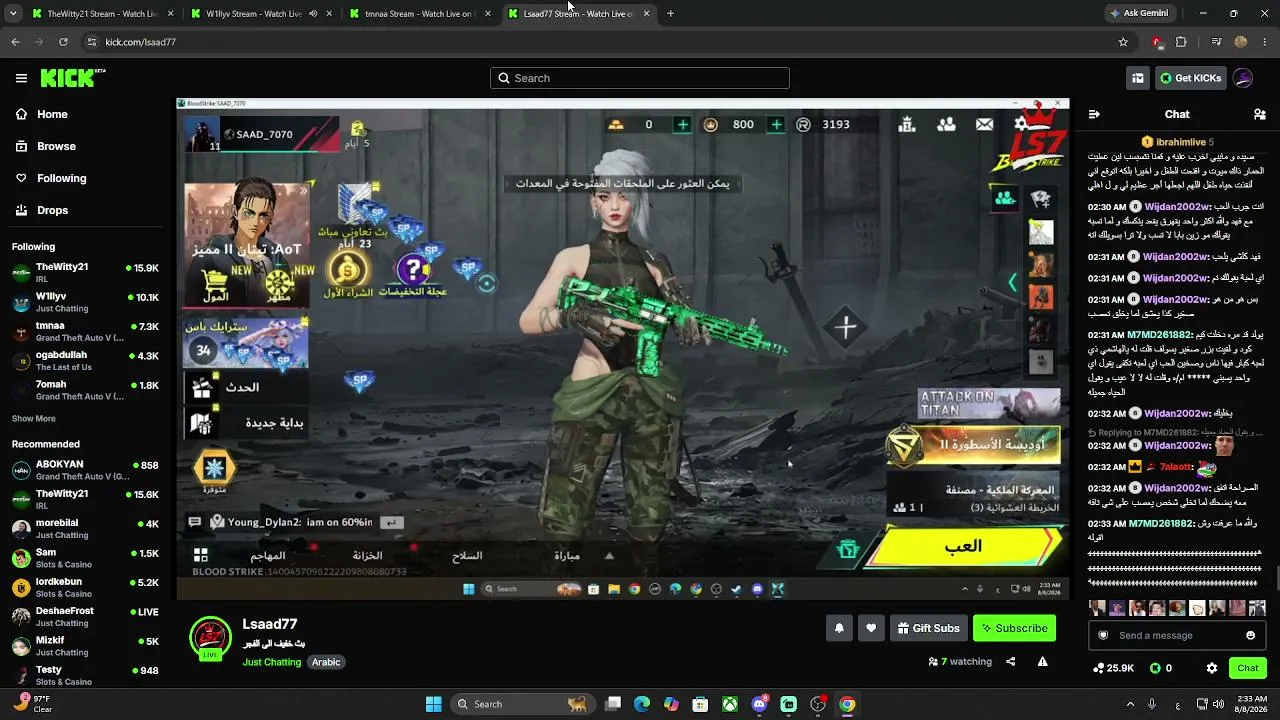Go back in browser history

(15, 42)
